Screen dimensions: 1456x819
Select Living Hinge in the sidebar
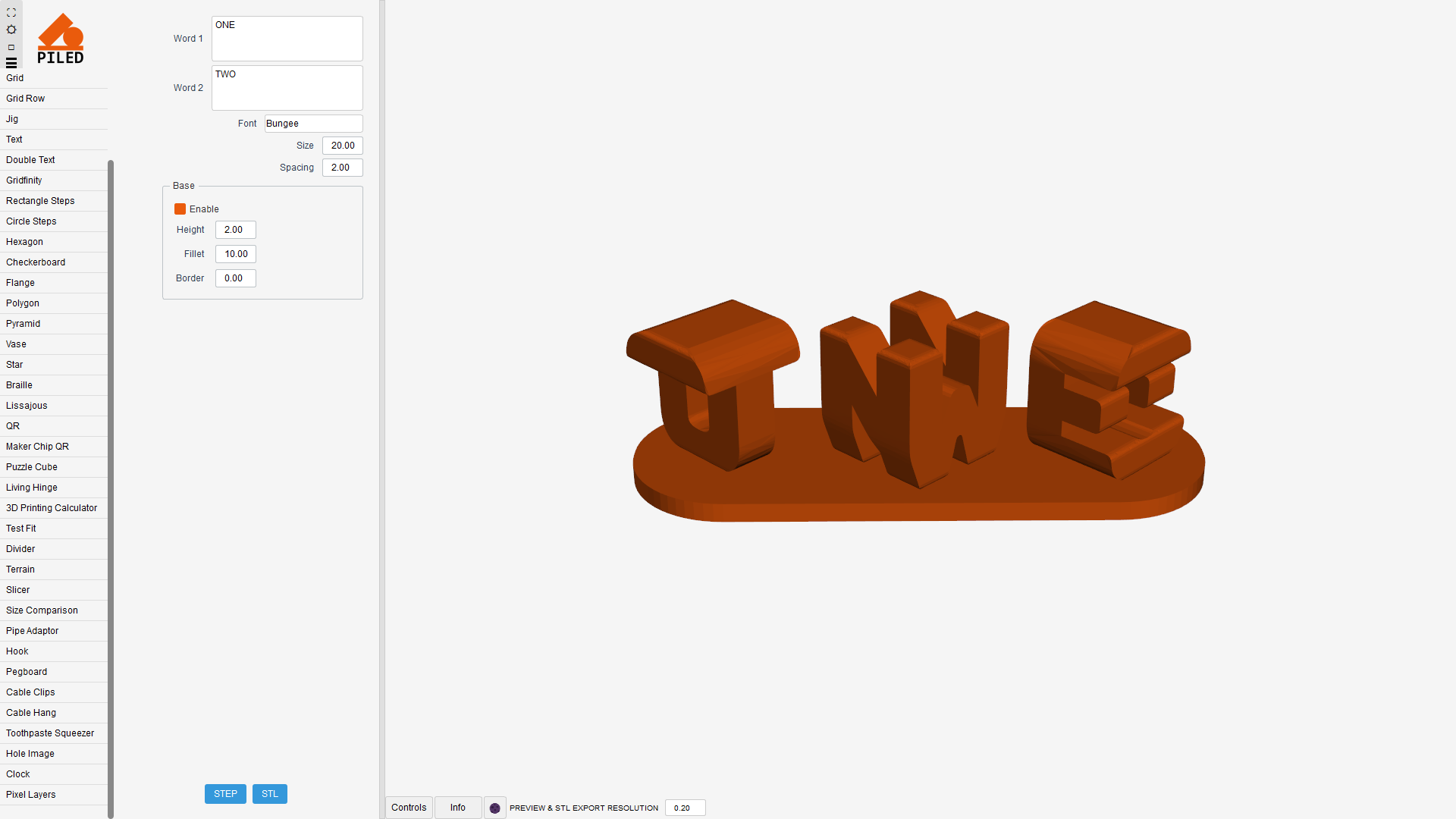[x=53, y=488]
